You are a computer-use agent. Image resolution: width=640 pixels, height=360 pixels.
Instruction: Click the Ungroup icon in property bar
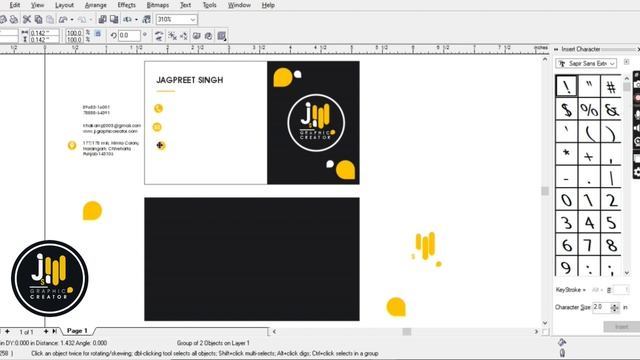tap(173, 36)
